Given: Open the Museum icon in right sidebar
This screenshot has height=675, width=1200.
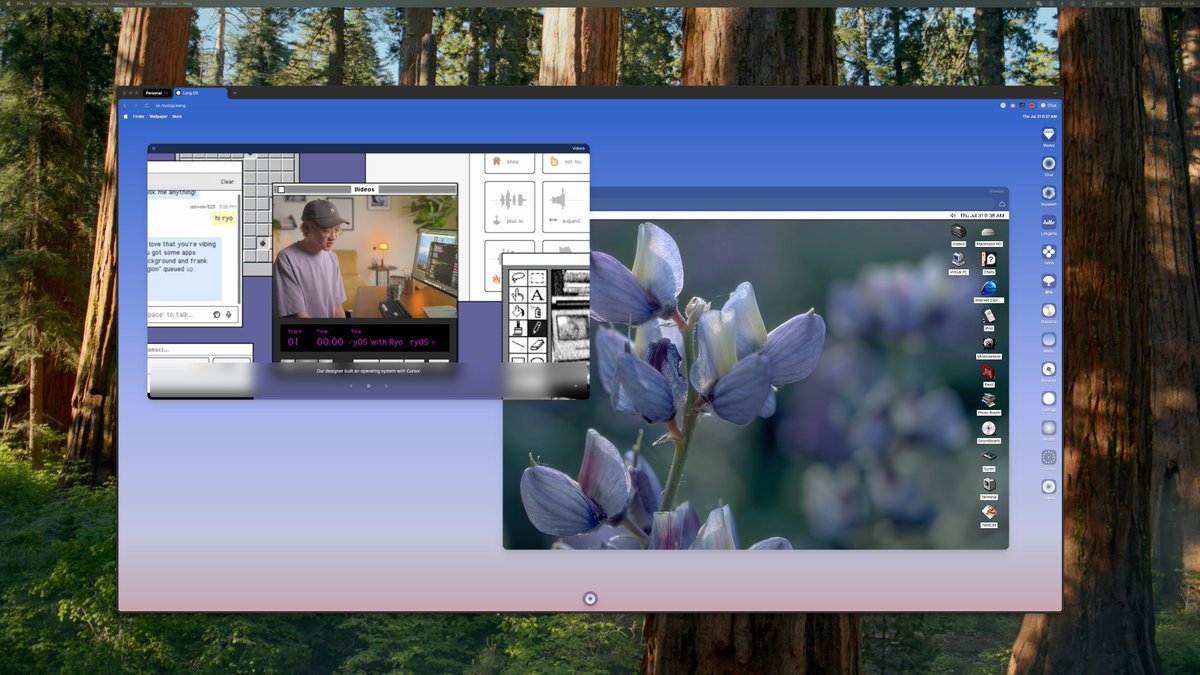Looking at the screenshot, I should [x=1048, y=193].
